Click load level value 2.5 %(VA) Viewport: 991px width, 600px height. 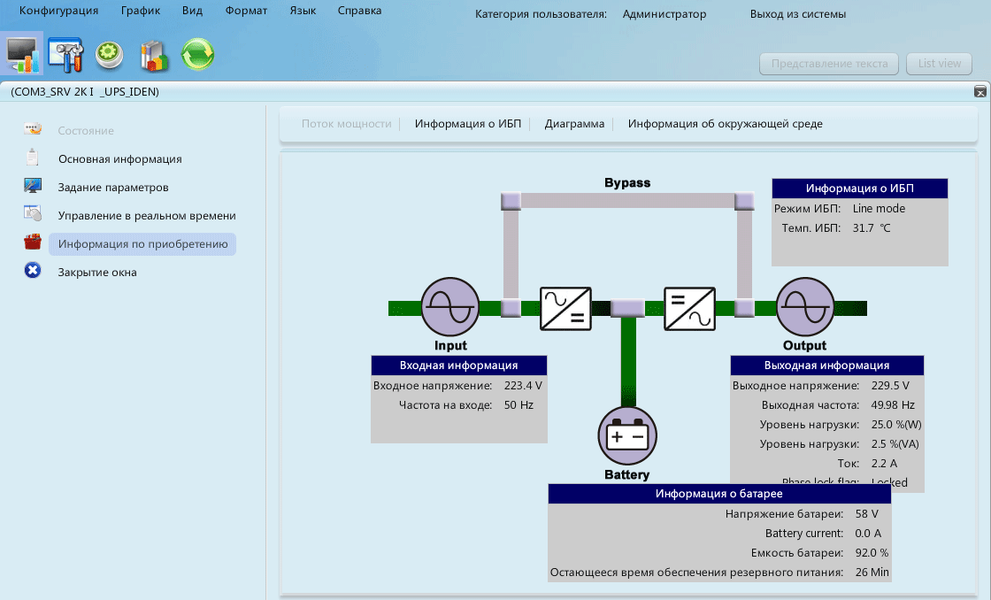click(x=895, y=444)
